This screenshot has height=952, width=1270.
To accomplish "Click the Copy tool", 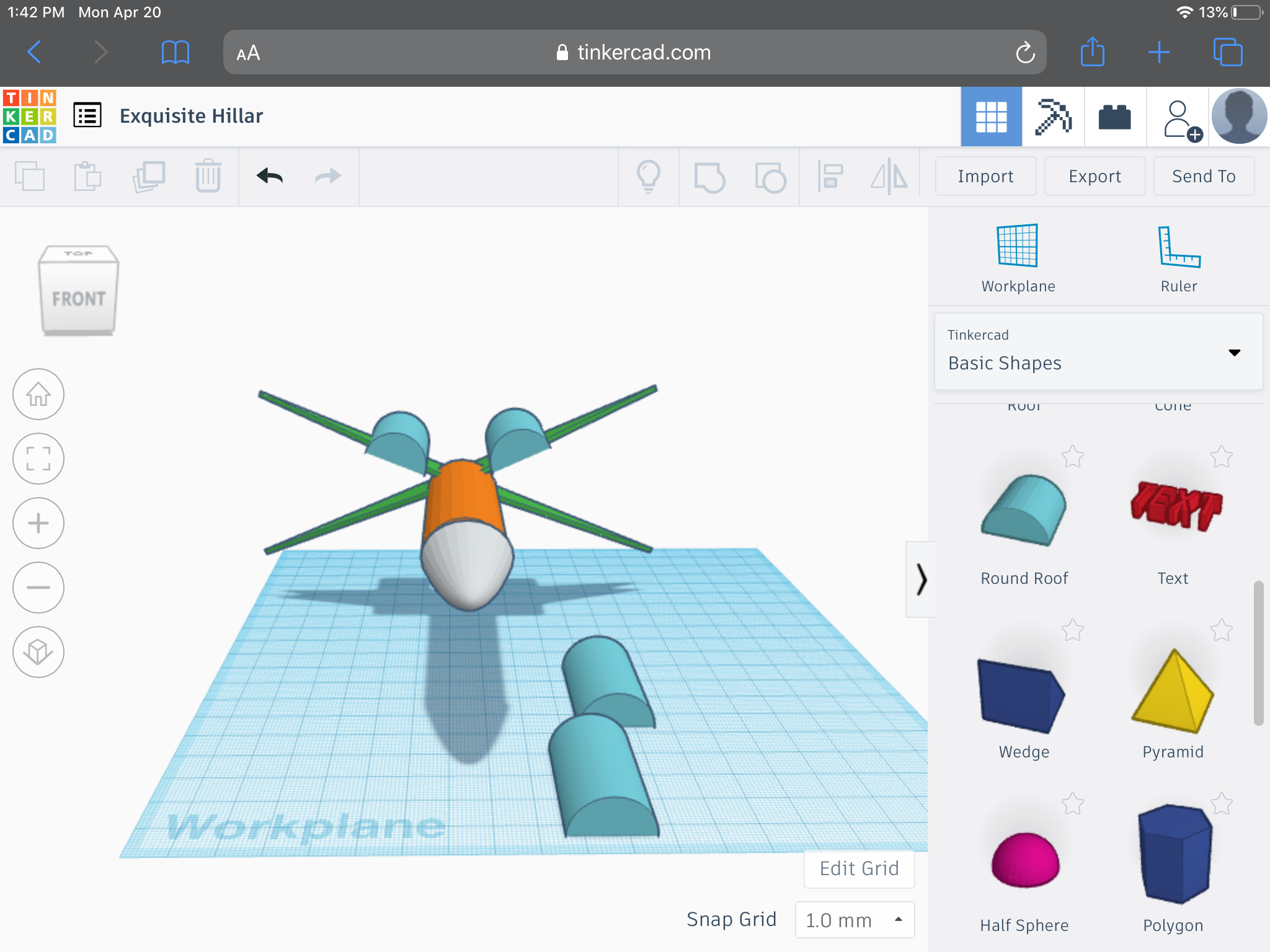I will coord(30,177).
